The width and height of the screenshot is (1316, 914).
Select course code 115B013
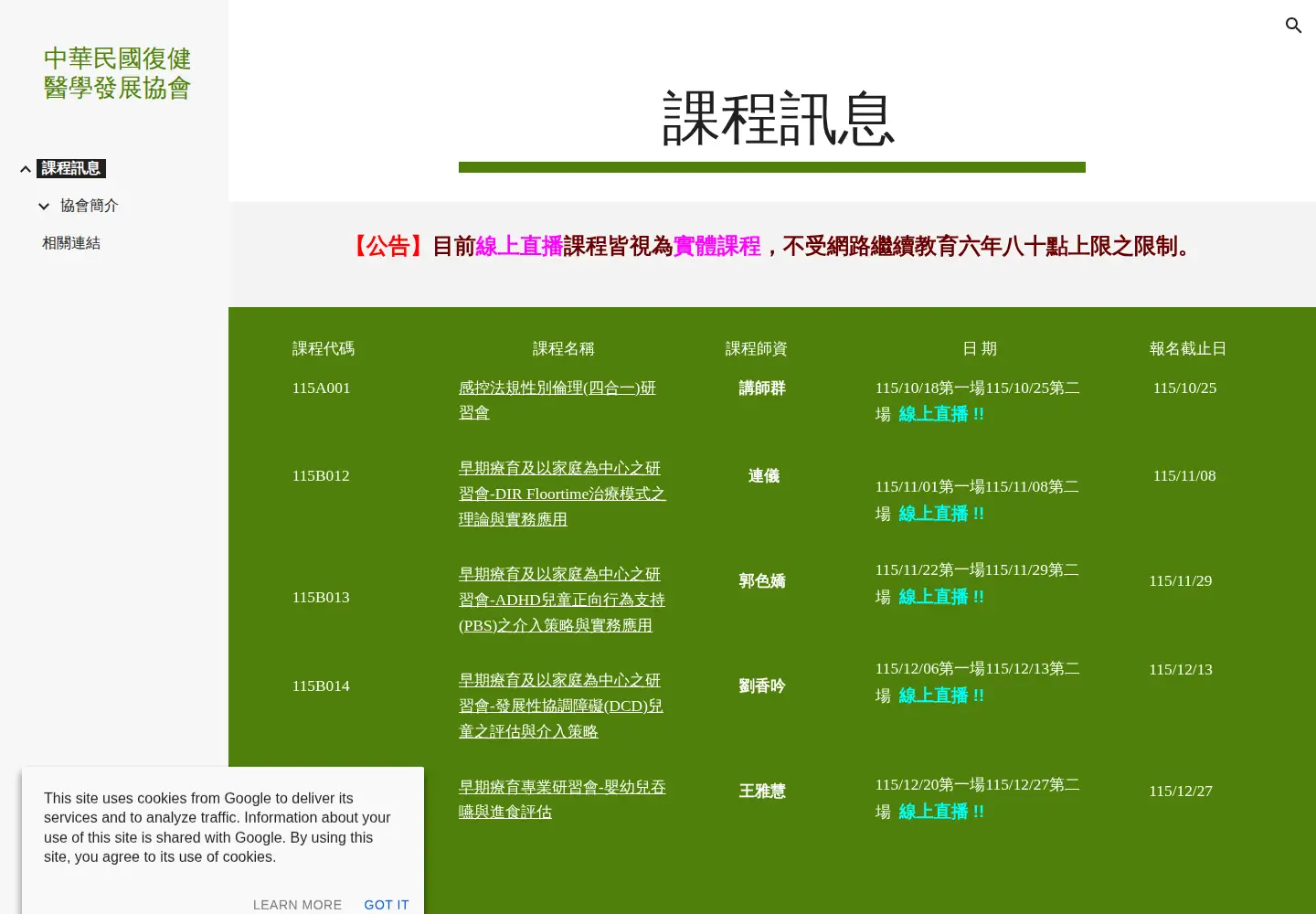pos(321,597)
